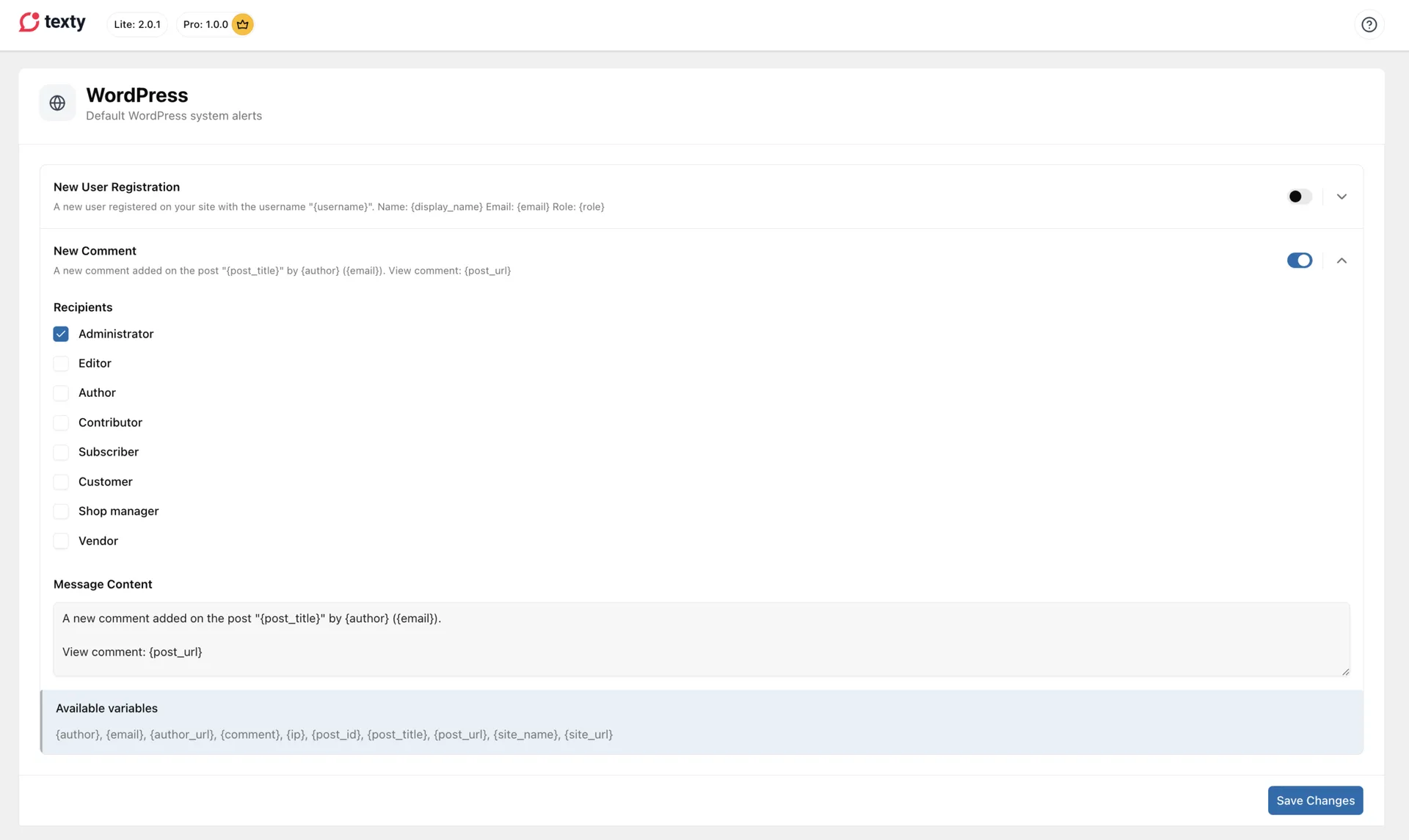Check the Shop manager recipient checkbox
Viewport: 1409px width, 840px height.
coord(61,511)
